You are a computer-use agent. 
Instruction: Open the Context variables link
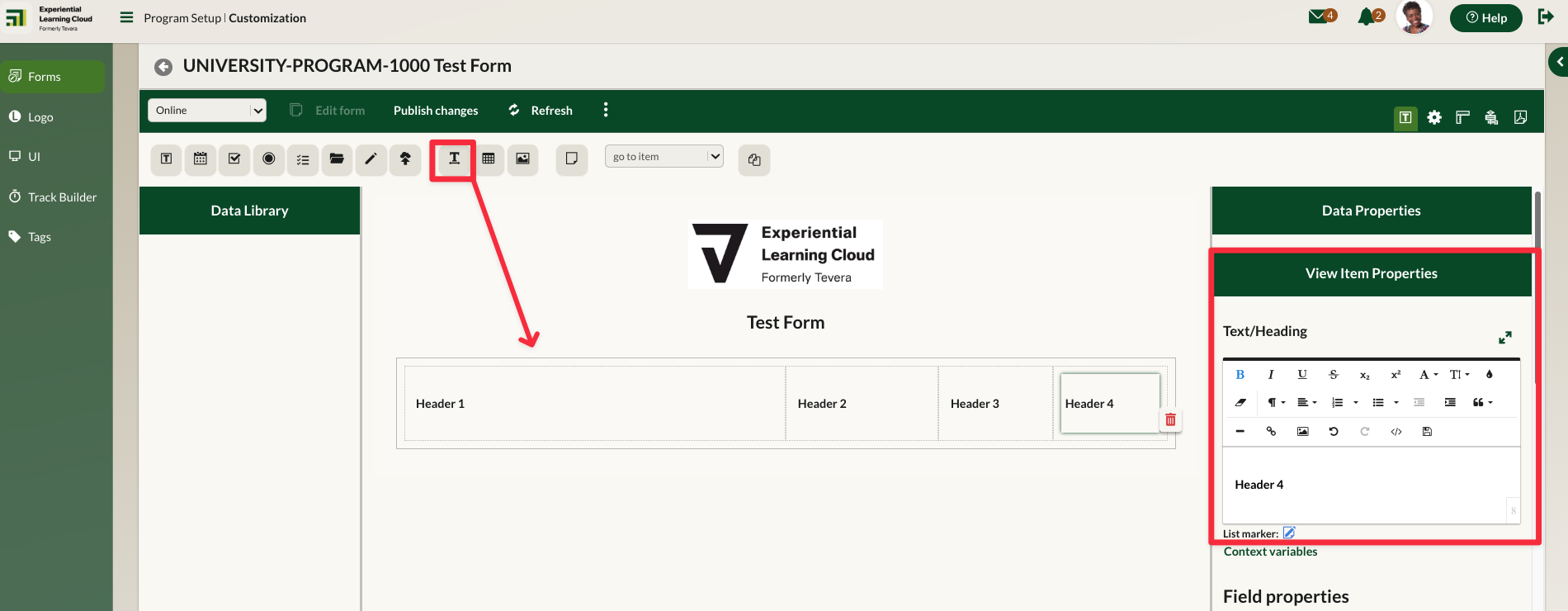pyautogui.click(x=1270, y=552)
